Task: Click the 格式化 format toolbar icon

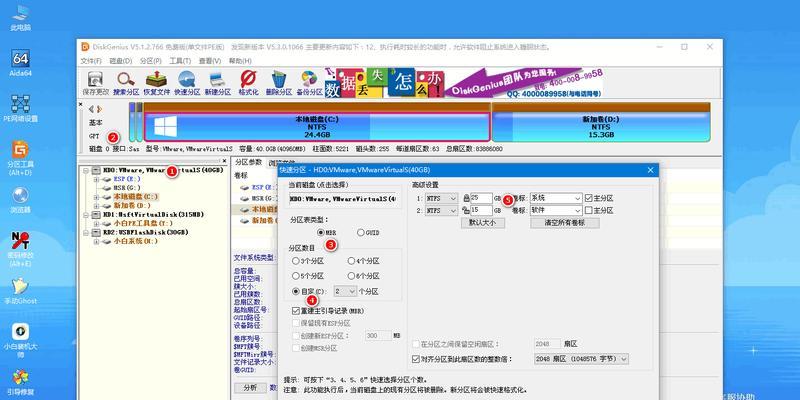Action: pos(248,83)
